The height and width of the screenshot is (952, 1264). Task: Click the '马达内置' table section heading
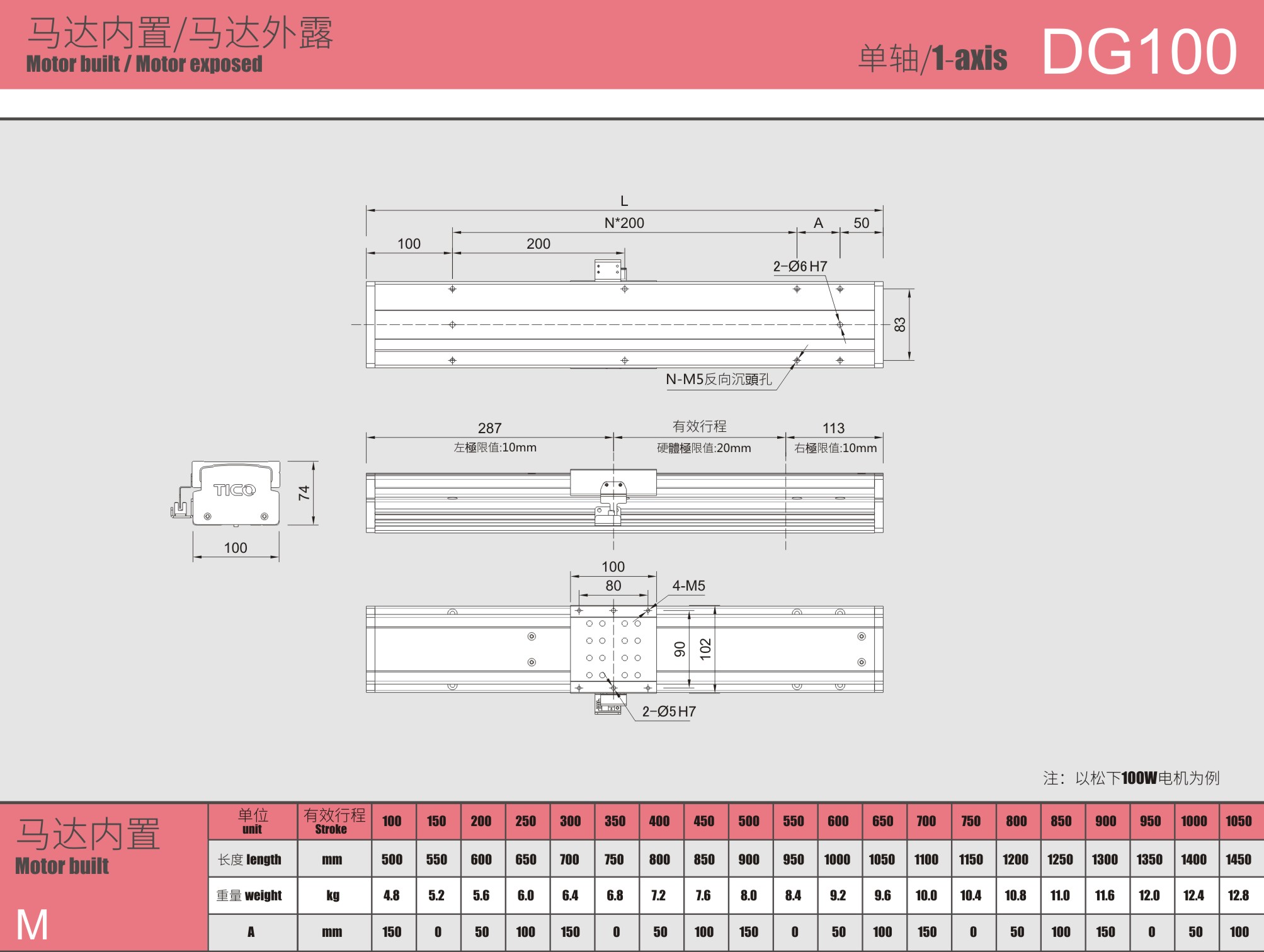click(88, 834)
